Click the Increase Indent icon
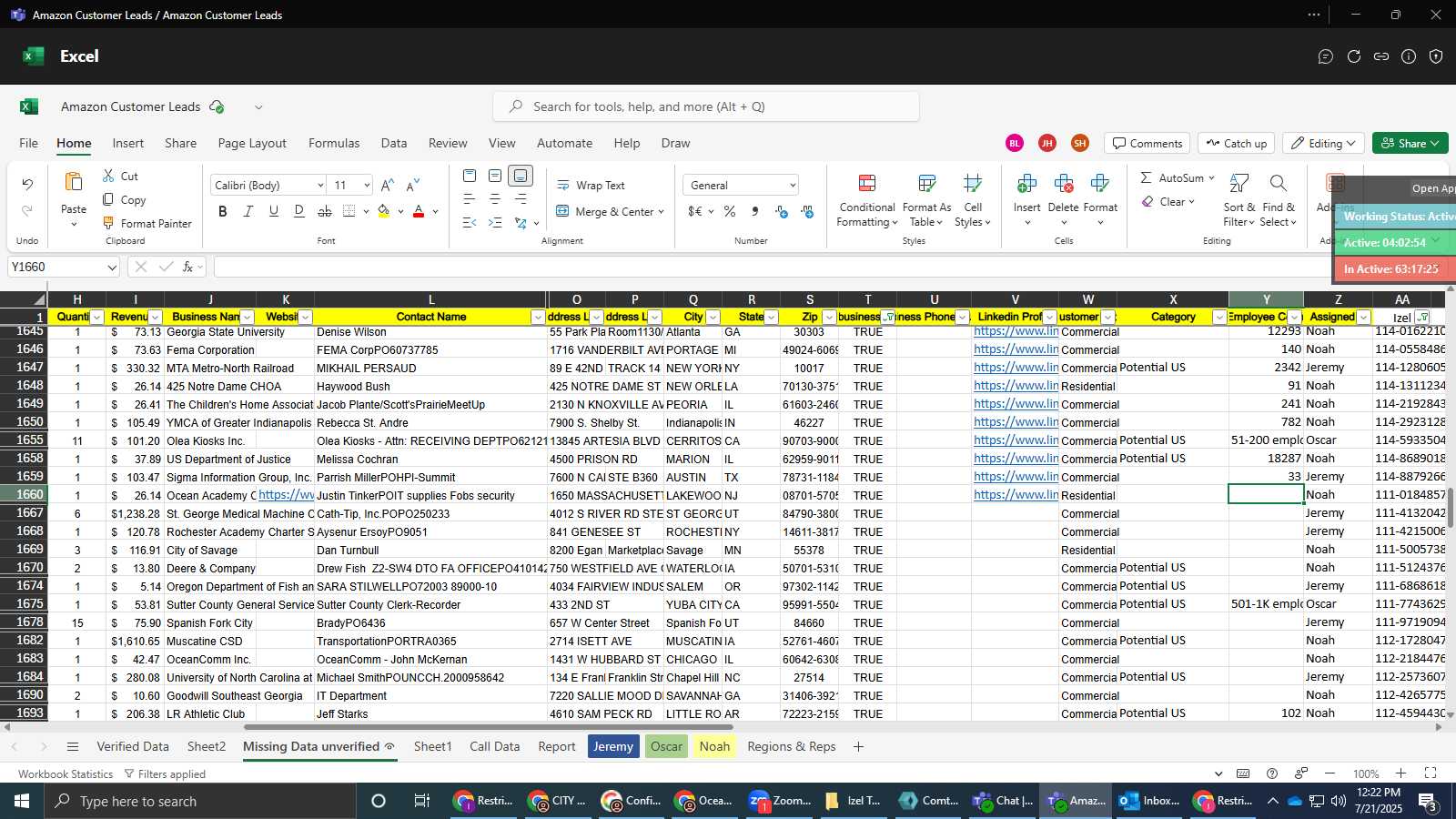The height and width of the screenshot is (819, 1456). click(x=495, y=223)
